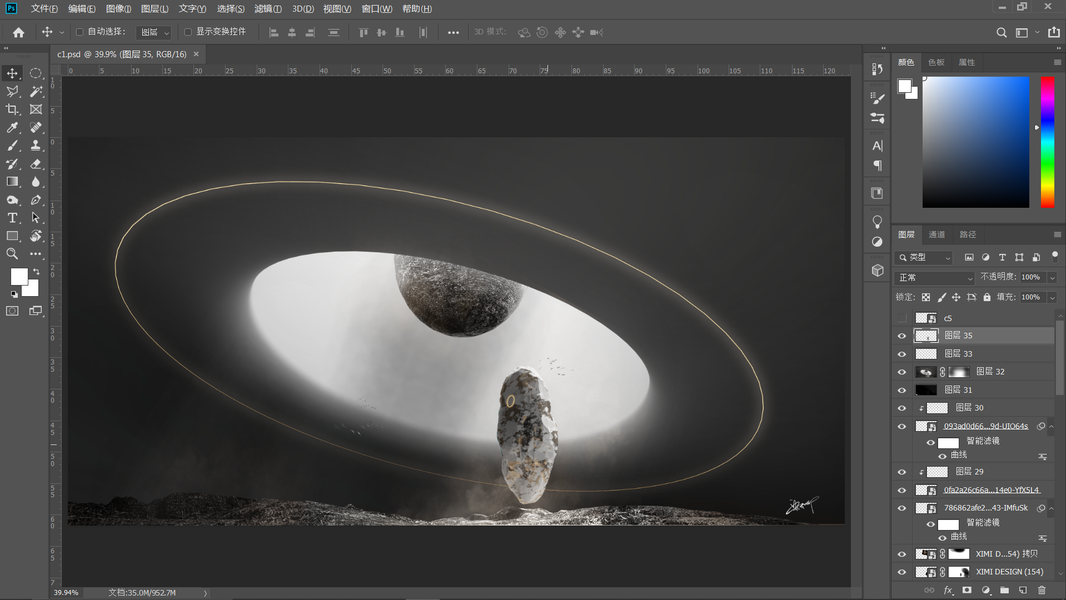Viewport: 1066px width, 600px height.
Task: Show the hidden c5 layer
Action: pyautogui.click(x=902, y=318)
